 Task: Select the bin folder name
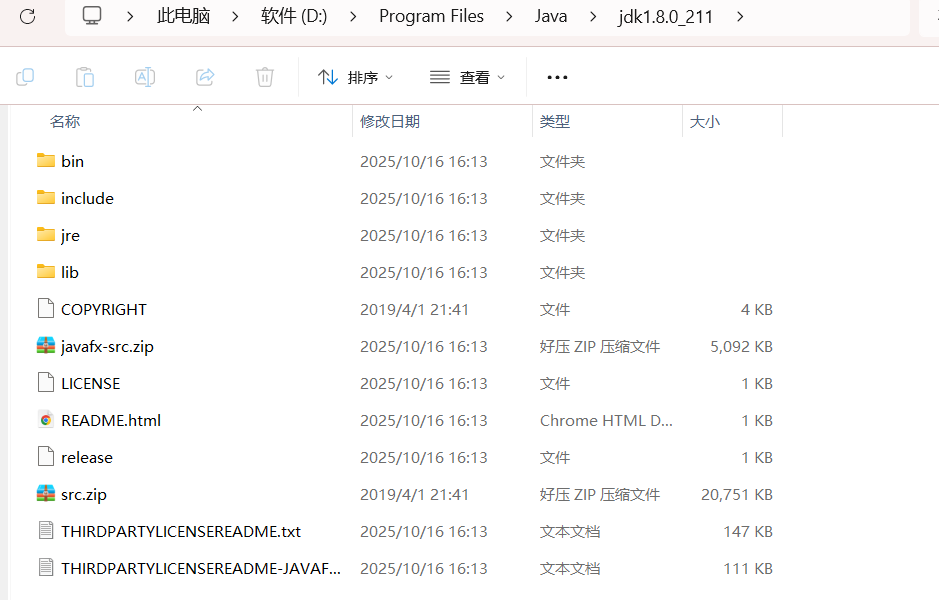[x=72, y=161]
